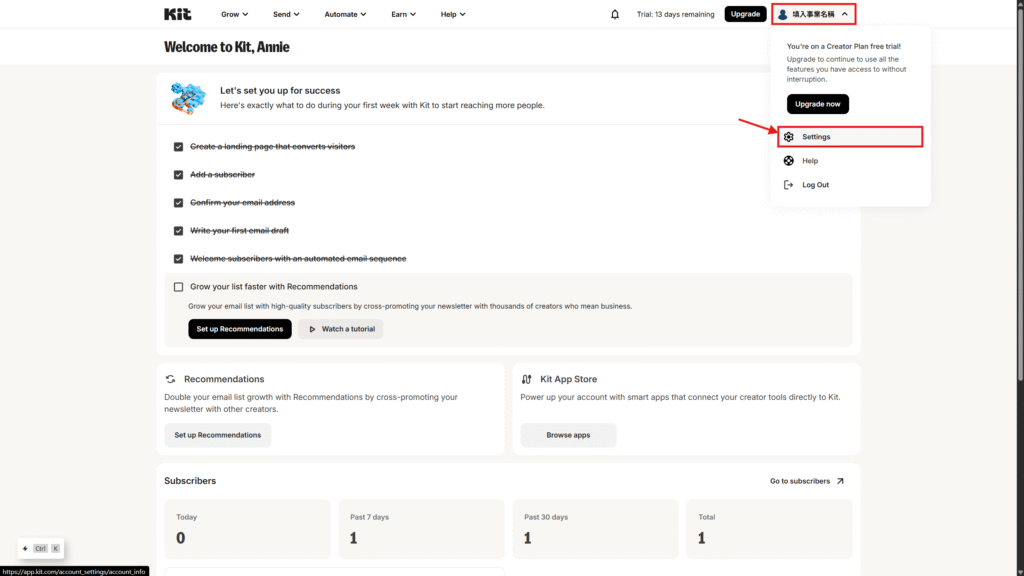Click the Browse apps button
This screenshot has height=576, width=1024.
tap(568, 435)
